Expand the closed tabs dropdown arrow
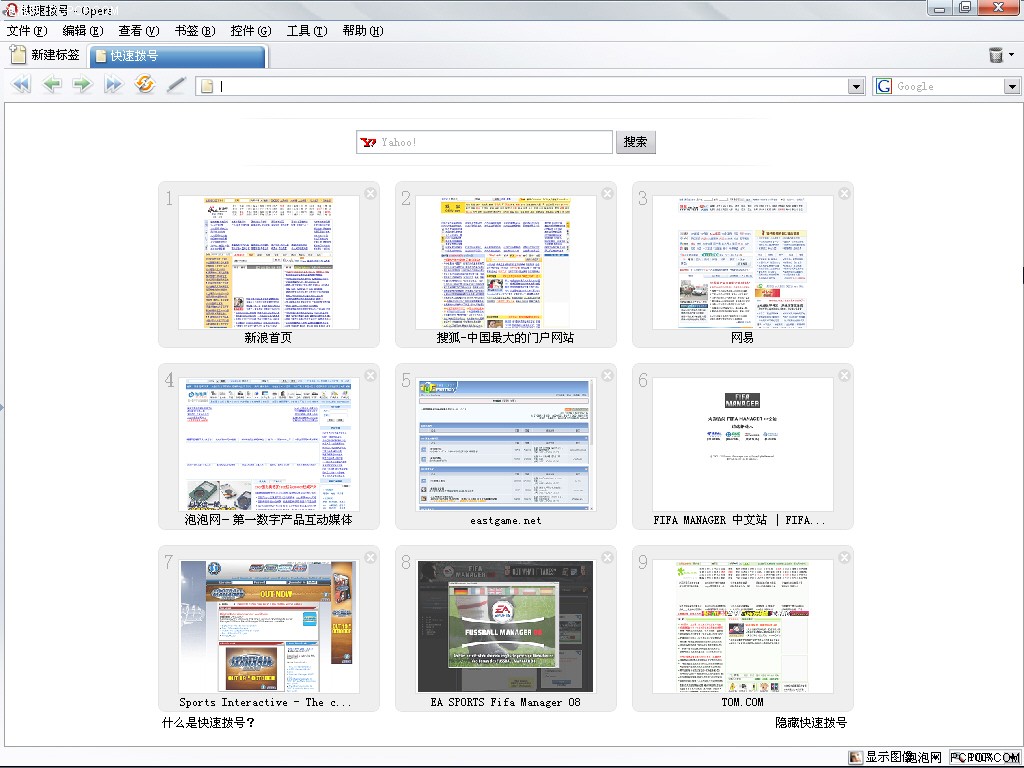The height and width of the screenshot is (768, 1024). [x=1012, y=55]
